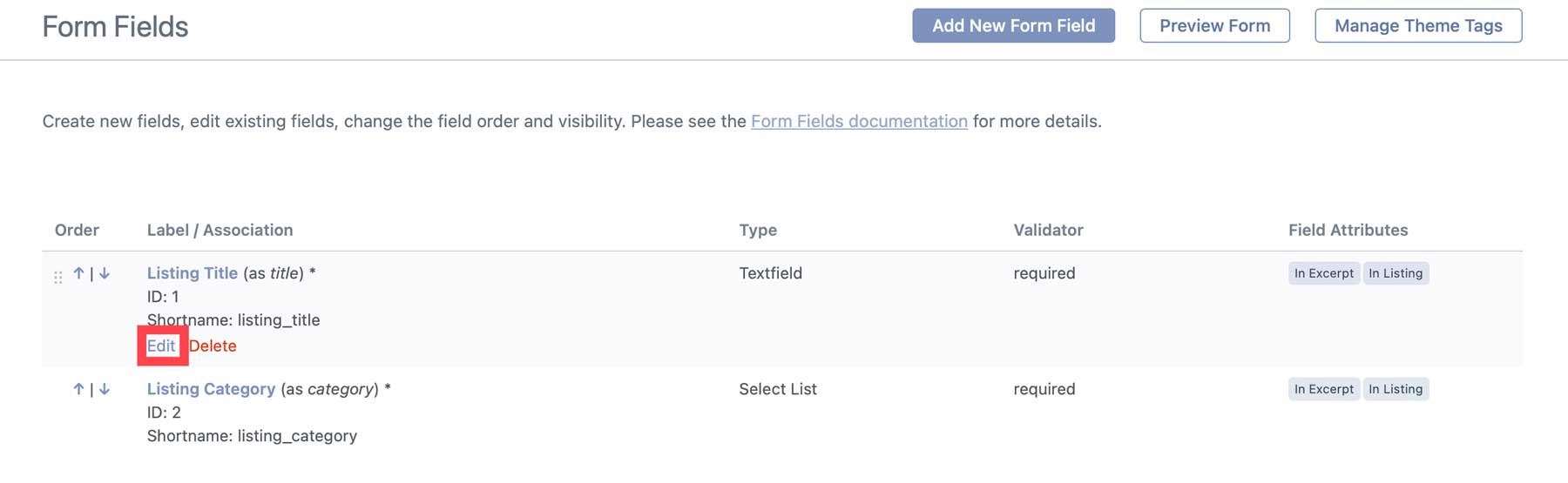1568x483 pixels.
Task: Click In Listing tag for Listing Title
Action: pos(1396,273)
